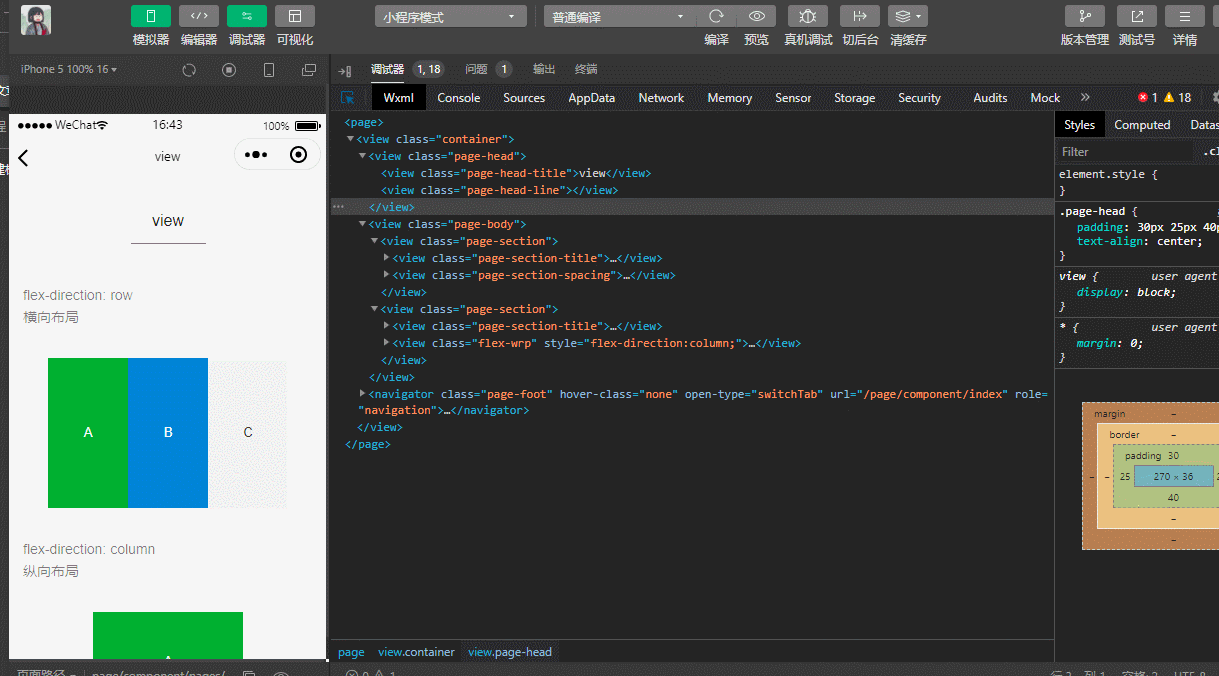Click the 编译 compile refresh icon
1219x676 pixels.
[716, 16]
